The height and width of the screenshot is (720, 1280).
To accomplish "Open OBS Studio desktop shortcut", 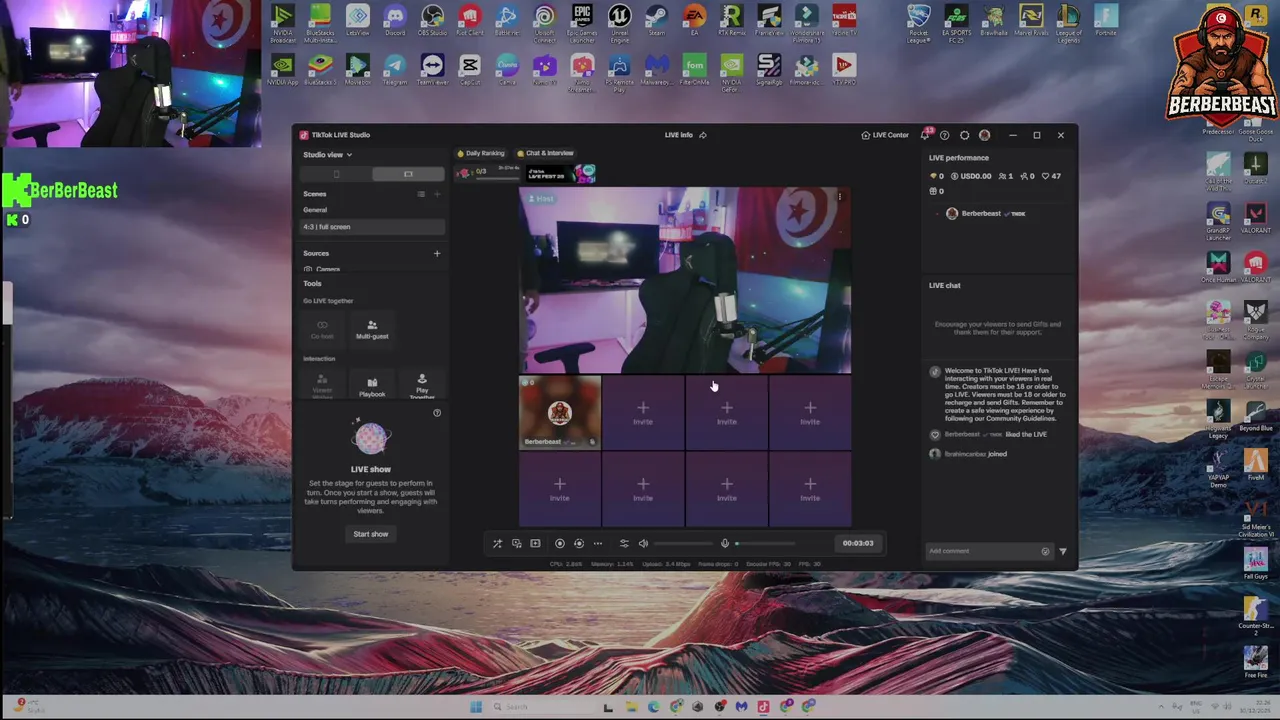I will coord(432,20).
